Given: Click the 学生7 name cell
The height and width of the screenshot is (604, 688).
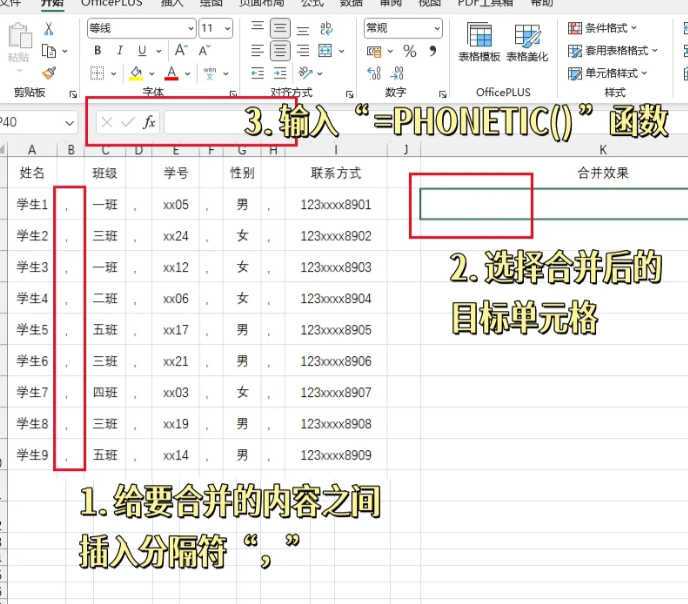Looking at the screenshot, I should tap(32, 392).
